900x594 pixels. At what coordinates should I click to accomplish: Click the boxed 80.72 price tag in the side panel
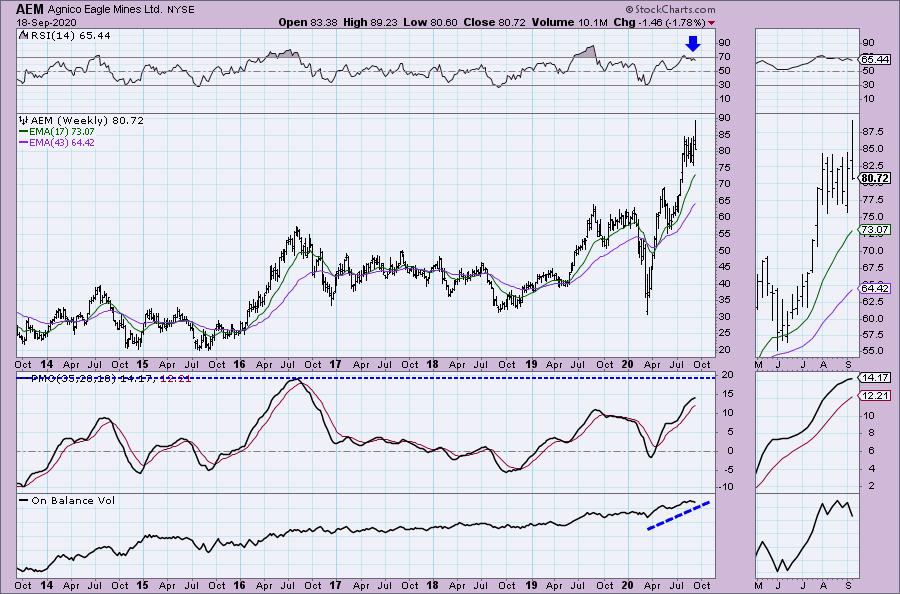point(875,178)
